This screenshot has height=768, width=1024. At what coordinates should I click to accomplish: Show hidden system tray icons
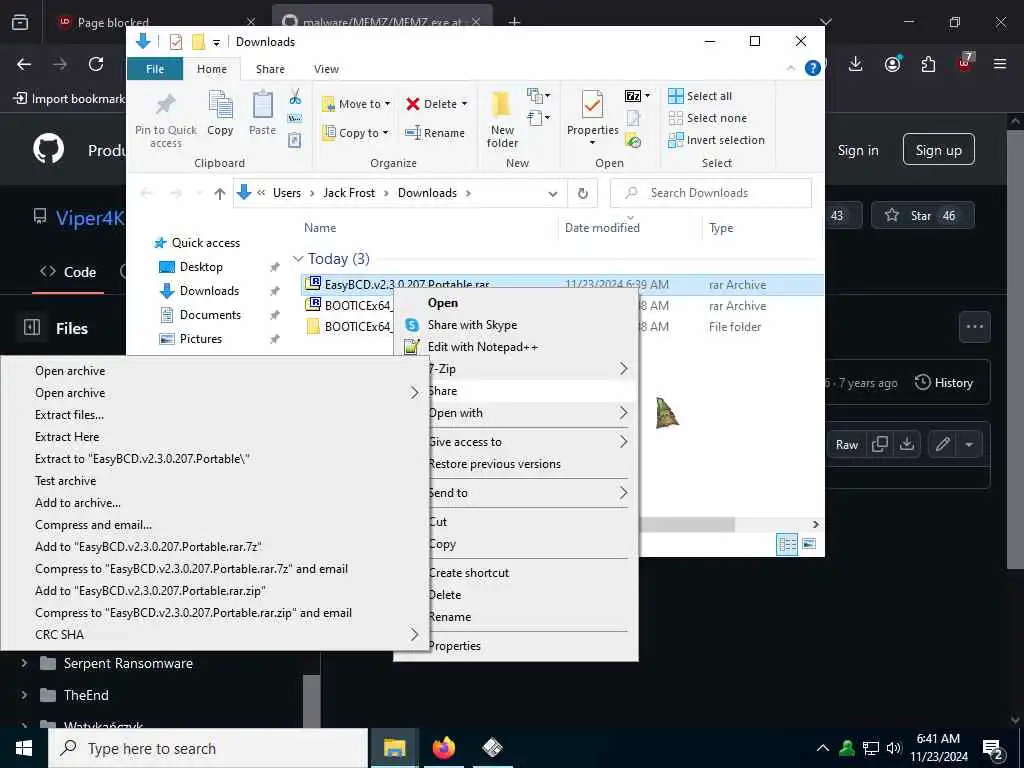tap(823, 748)
